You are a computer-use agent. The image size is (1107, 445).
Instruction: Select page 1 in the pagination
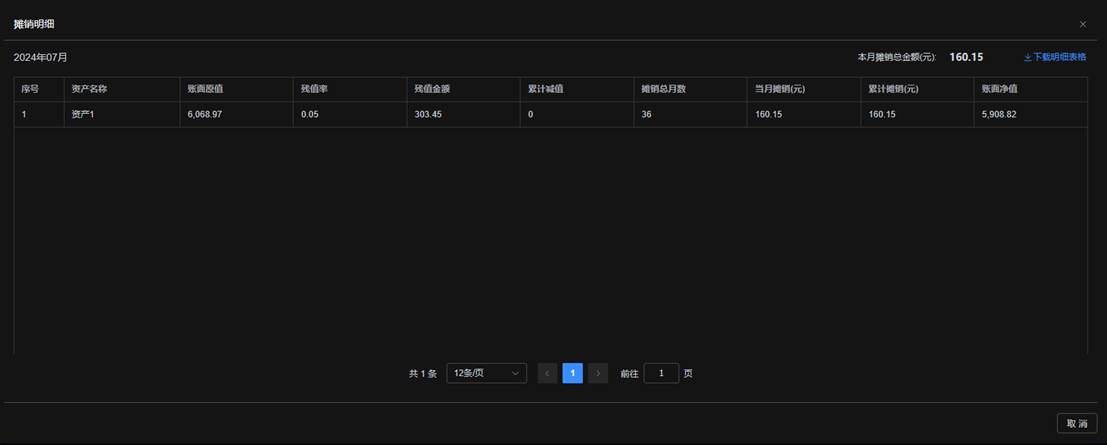(572, 373)
